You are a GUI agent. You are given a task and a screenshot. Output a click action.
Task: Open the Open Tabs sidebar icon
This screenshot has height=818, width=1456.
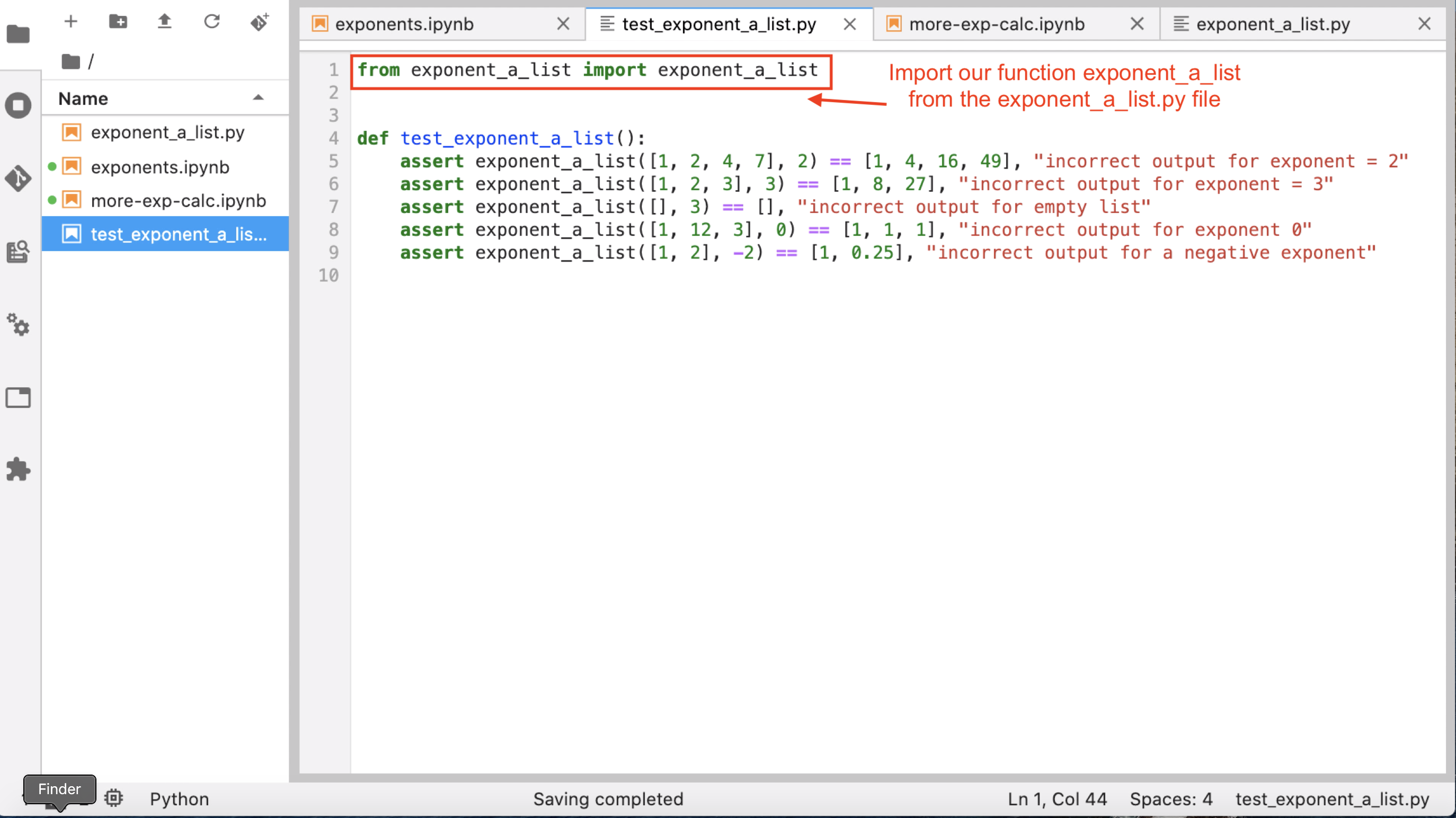click(18, 397)
